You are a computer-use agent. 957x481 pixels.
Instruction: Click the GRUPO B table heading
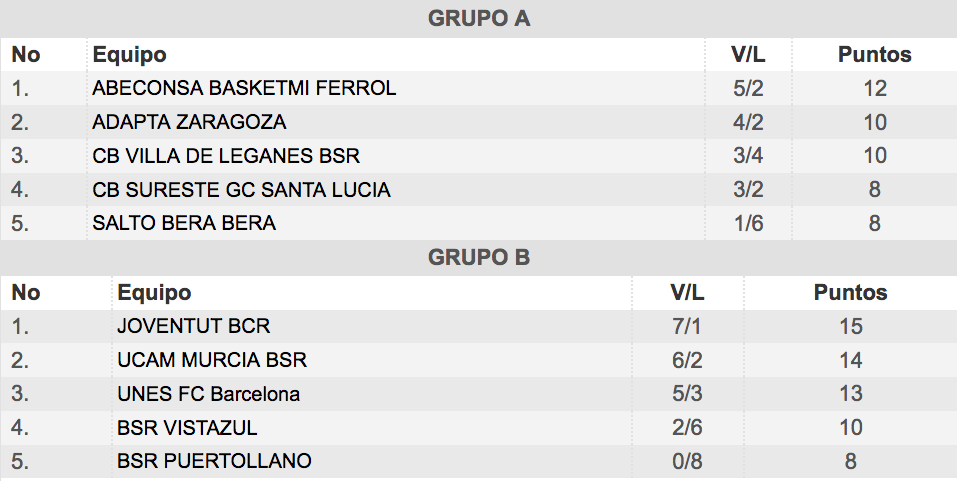pos(478,258)
